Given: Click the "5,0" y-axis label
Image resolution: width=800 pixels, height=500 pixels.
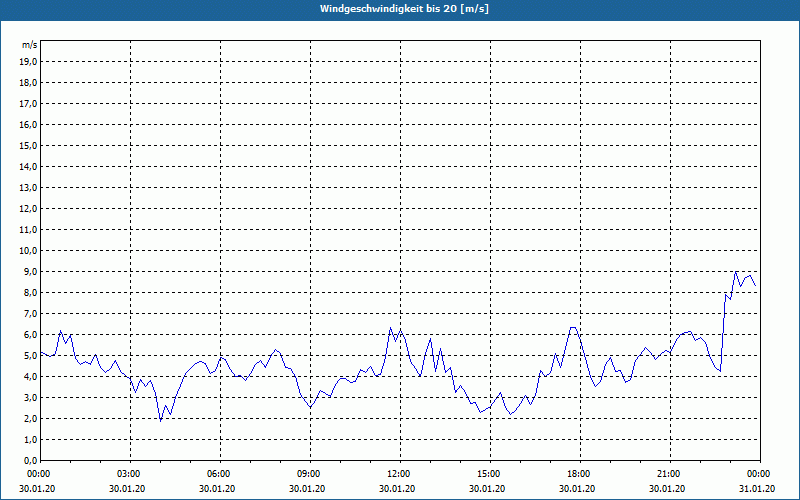Looking at the screenshot, I should click(30, 356).
